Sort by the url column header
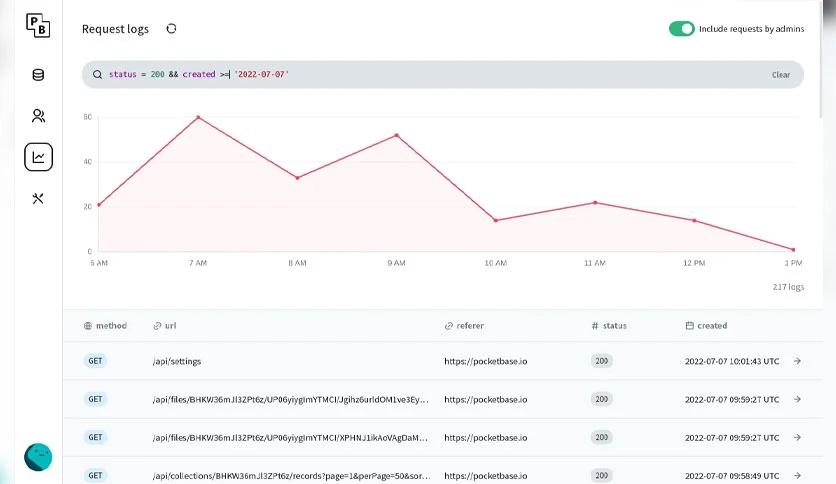Viewport: 836px width, 484px height. (x=165, y=326)
